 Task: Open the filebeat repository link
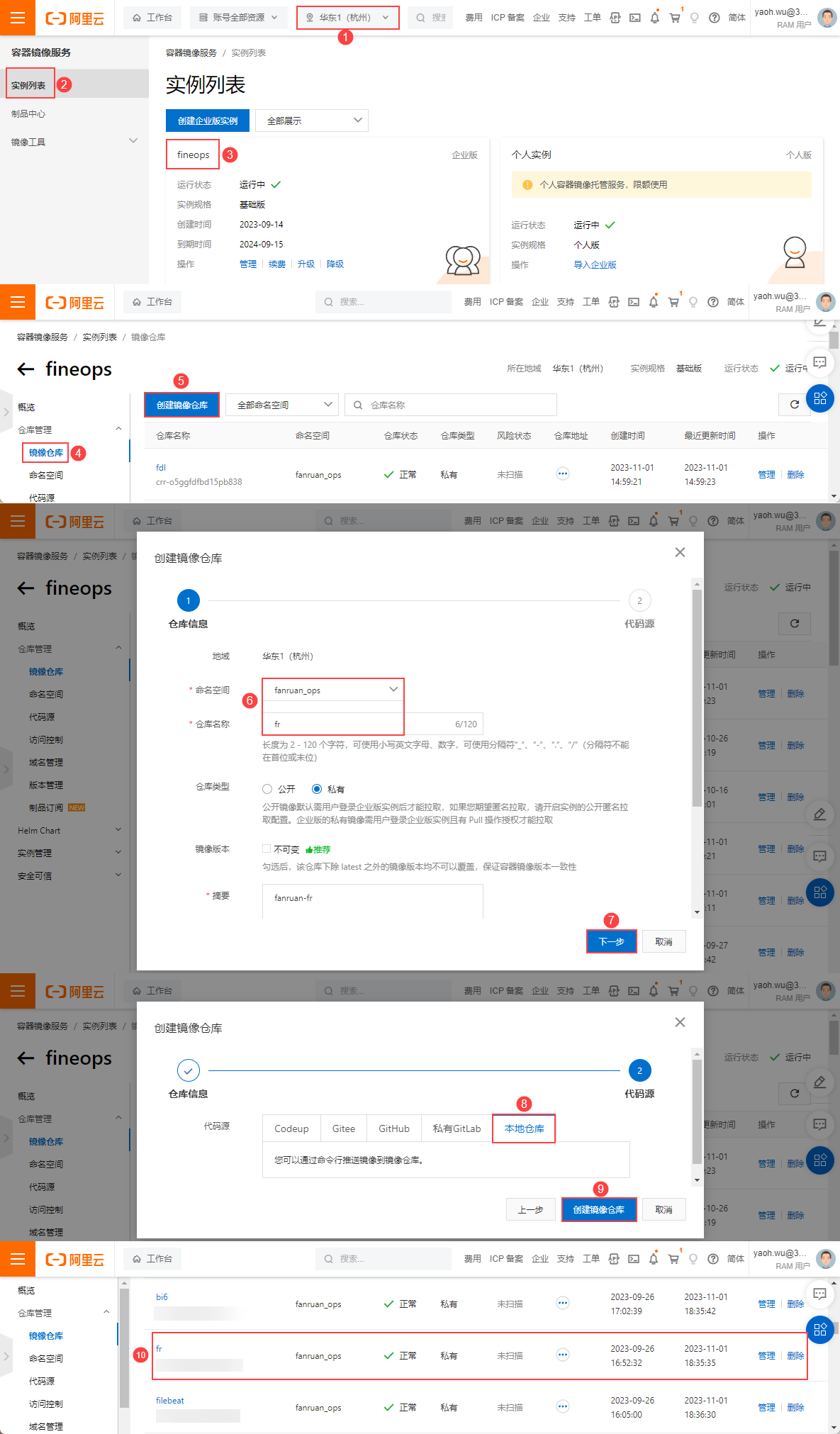pyautogui.click(x=170, y=1400)
